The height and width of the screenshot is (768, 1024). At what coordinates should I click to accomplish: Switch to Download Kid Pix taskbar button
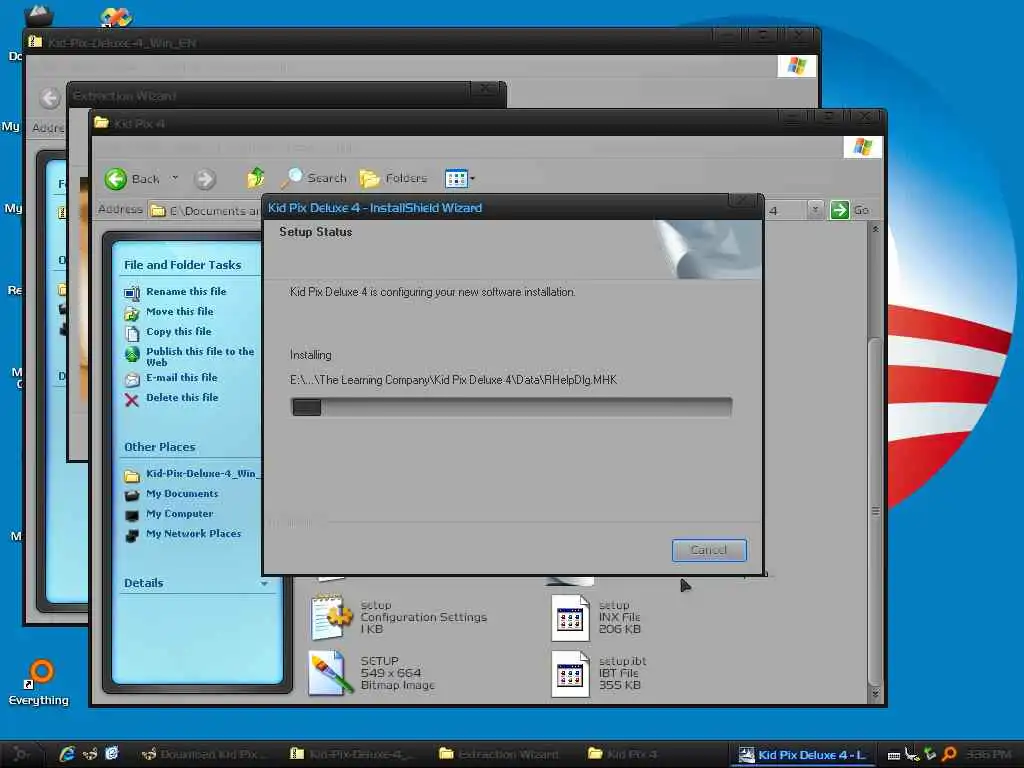(204, 754)
